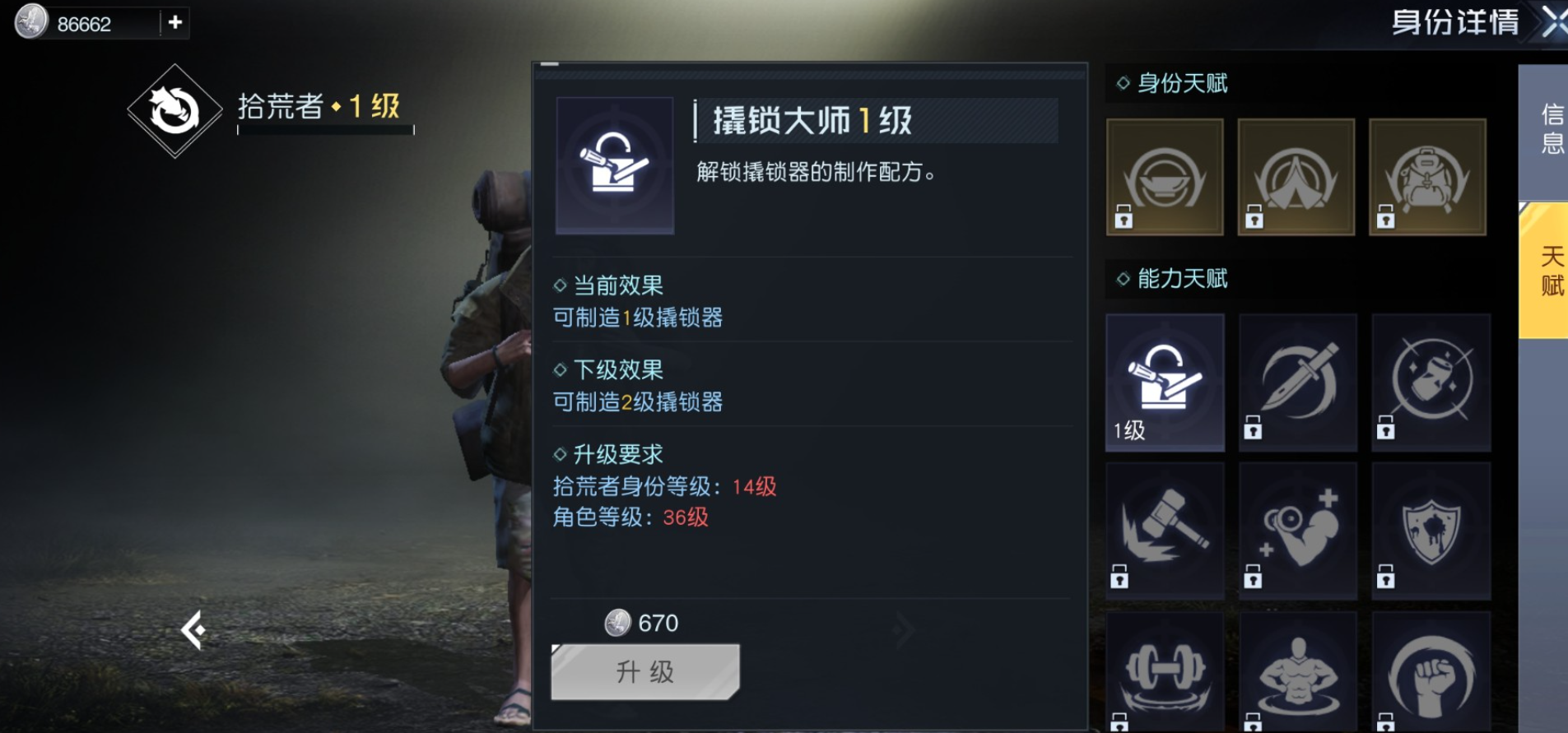Click the scavenger level progress bar

(x=326, y=129)
